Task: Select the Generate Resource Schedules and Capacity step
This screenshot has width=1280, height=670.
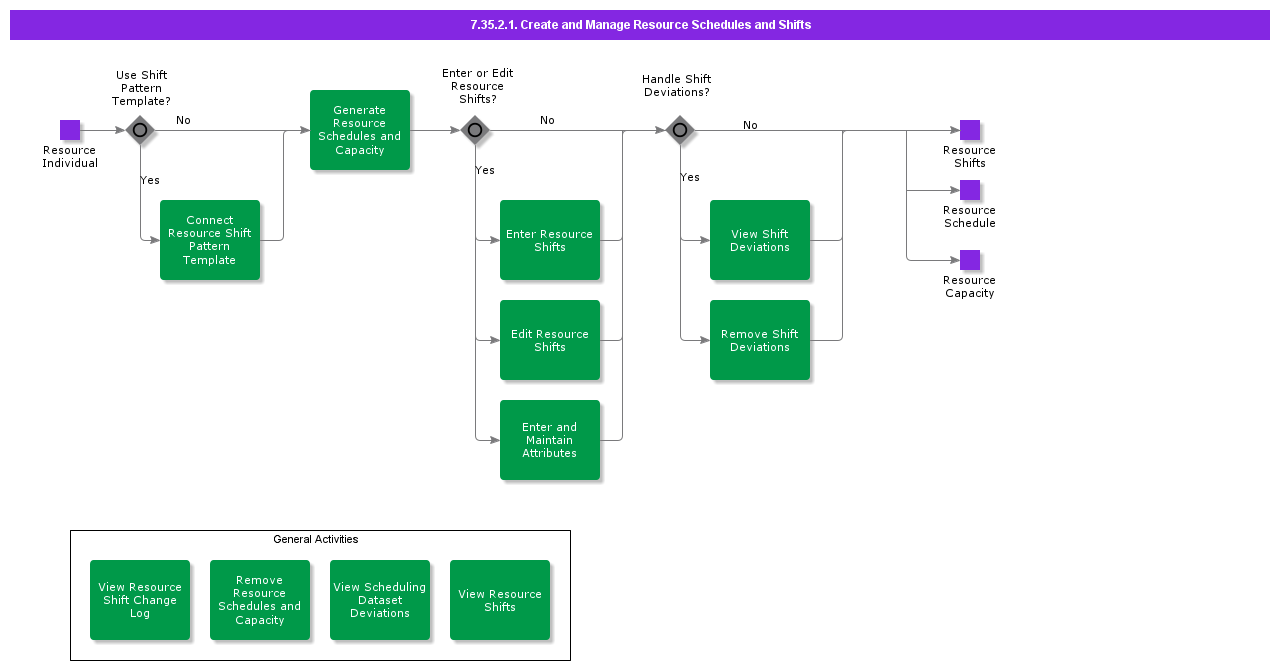Action: click(x=360, y=130)
